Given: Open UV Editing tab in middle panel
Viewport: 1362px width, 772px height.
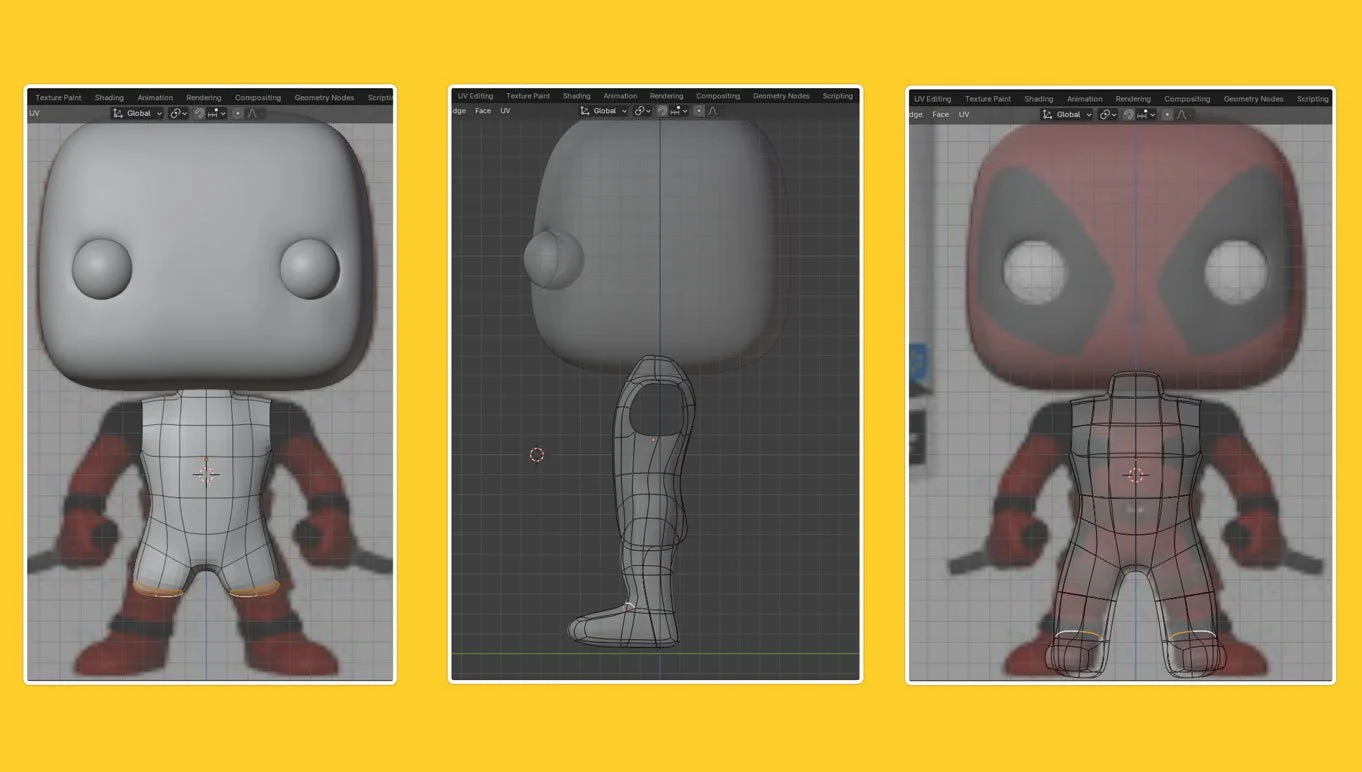Looking at the screenshot, I should [x=476, y=96].
